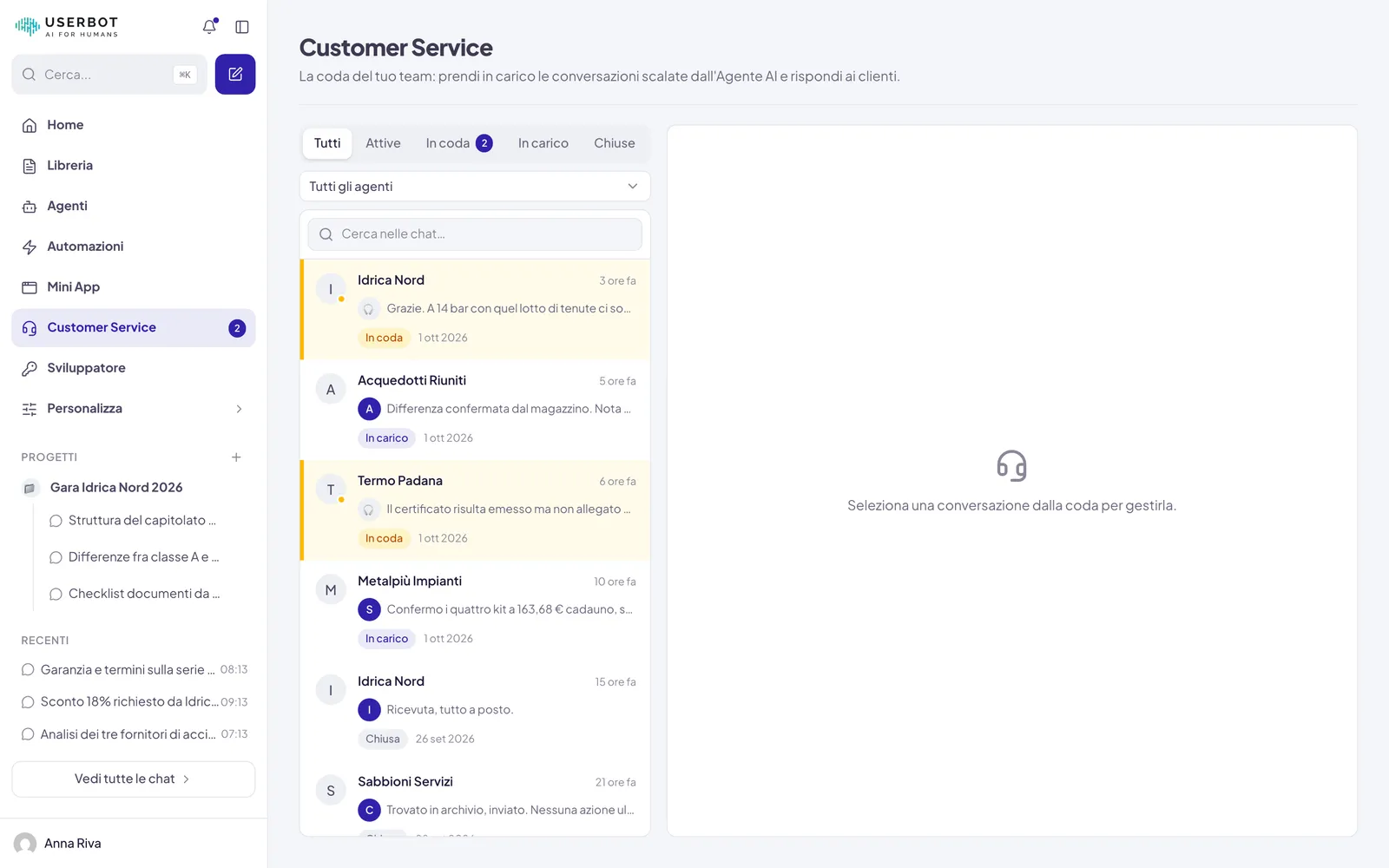Open the Tutti gli agenti dropdown
The image size is (1389, 868).
coord(475,187)
